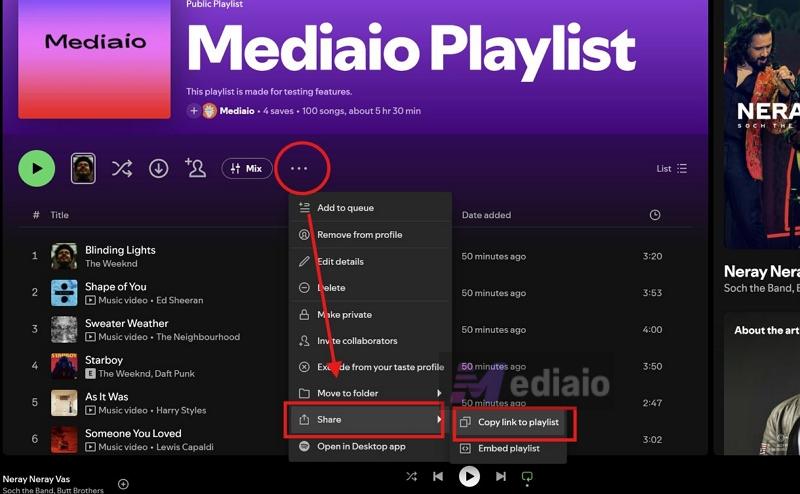Screen dimensions: 800x494
Task: Expand the Share submenu
Action: pyautogui.click(x=370, y=419)
